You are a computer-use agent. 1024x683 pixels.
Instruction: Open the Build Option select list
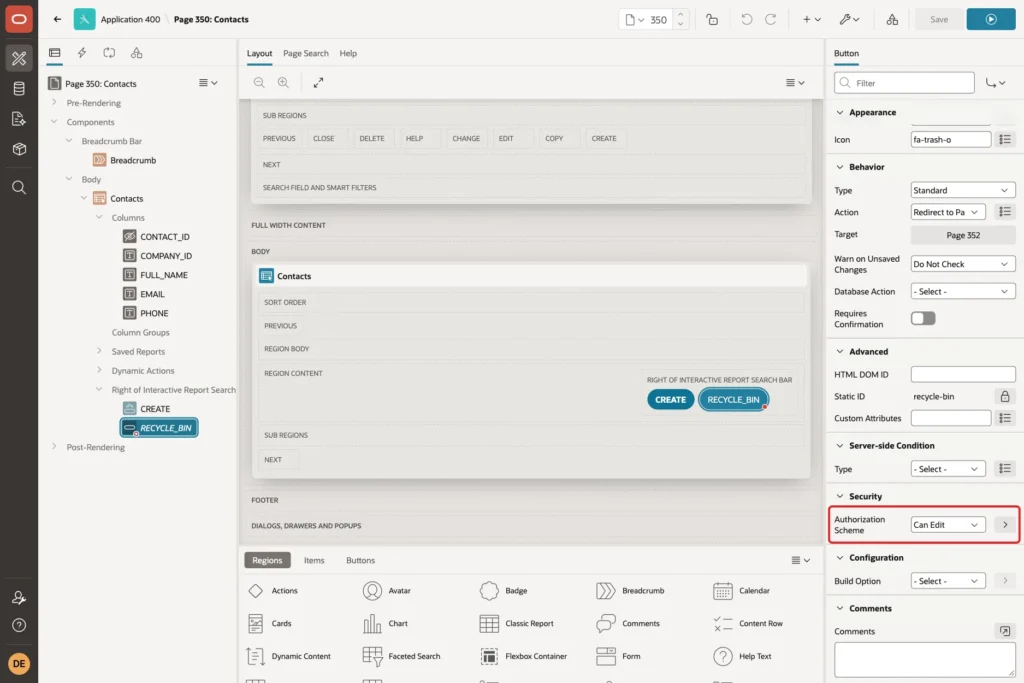pos(948,580)
